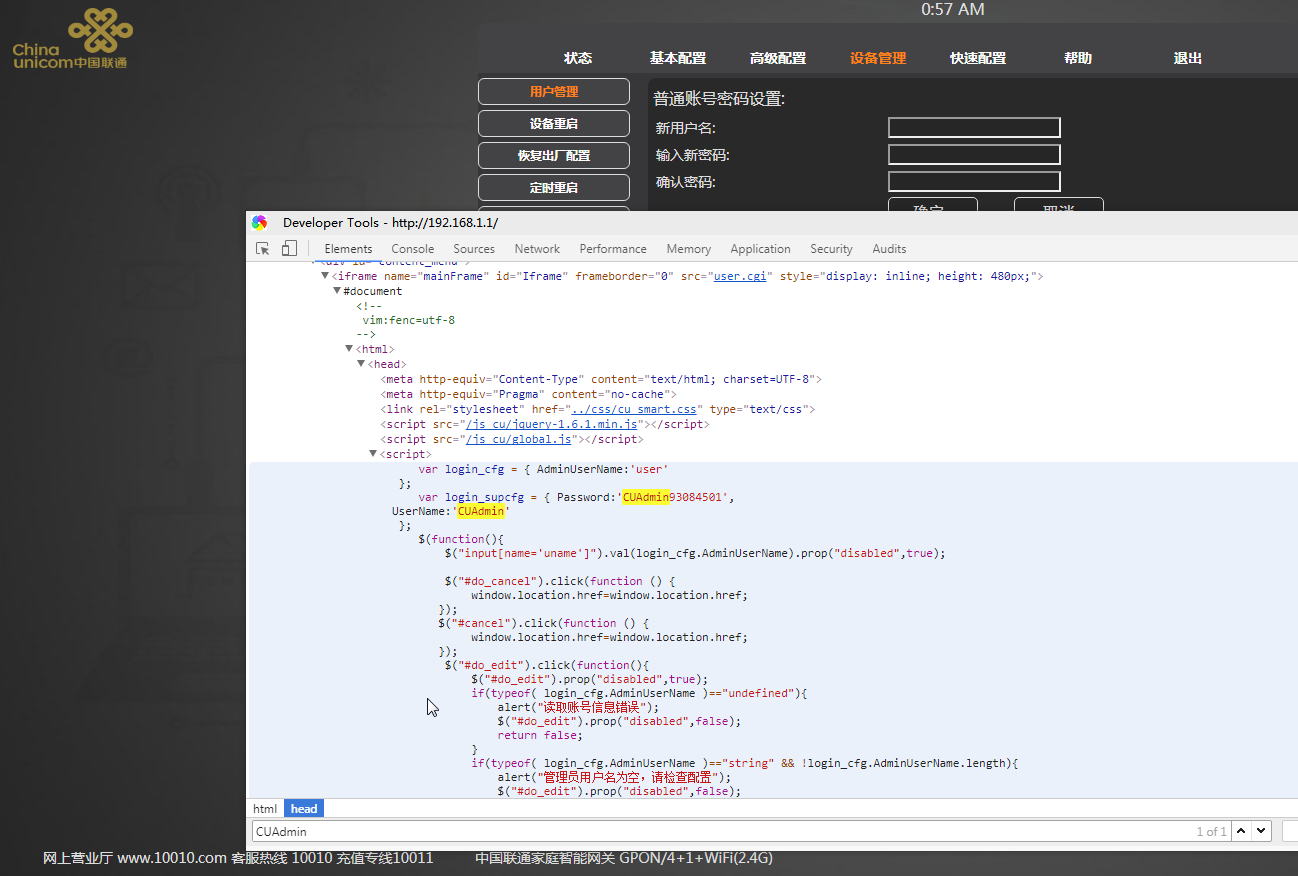This screenshot has height=876, width=1298.
Task: Collapse the mainFrame iframe node
Action: [x=325, y=276]
